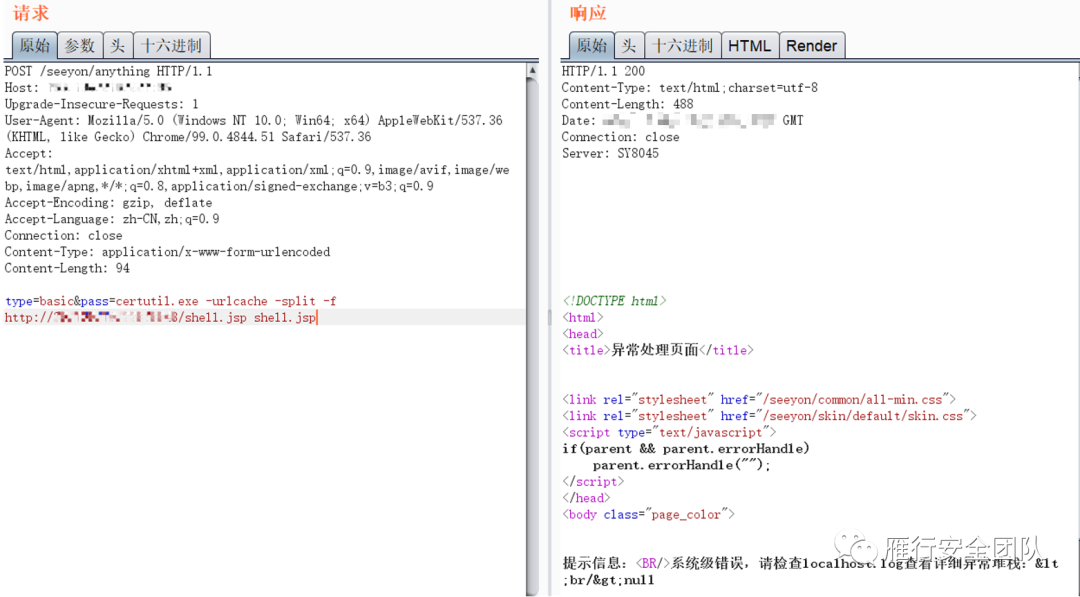Click the type=basic&pass=certutil.exe body line
This screenshot has height=597, width=1080.
pyautogui.click(x=171, y=301)
